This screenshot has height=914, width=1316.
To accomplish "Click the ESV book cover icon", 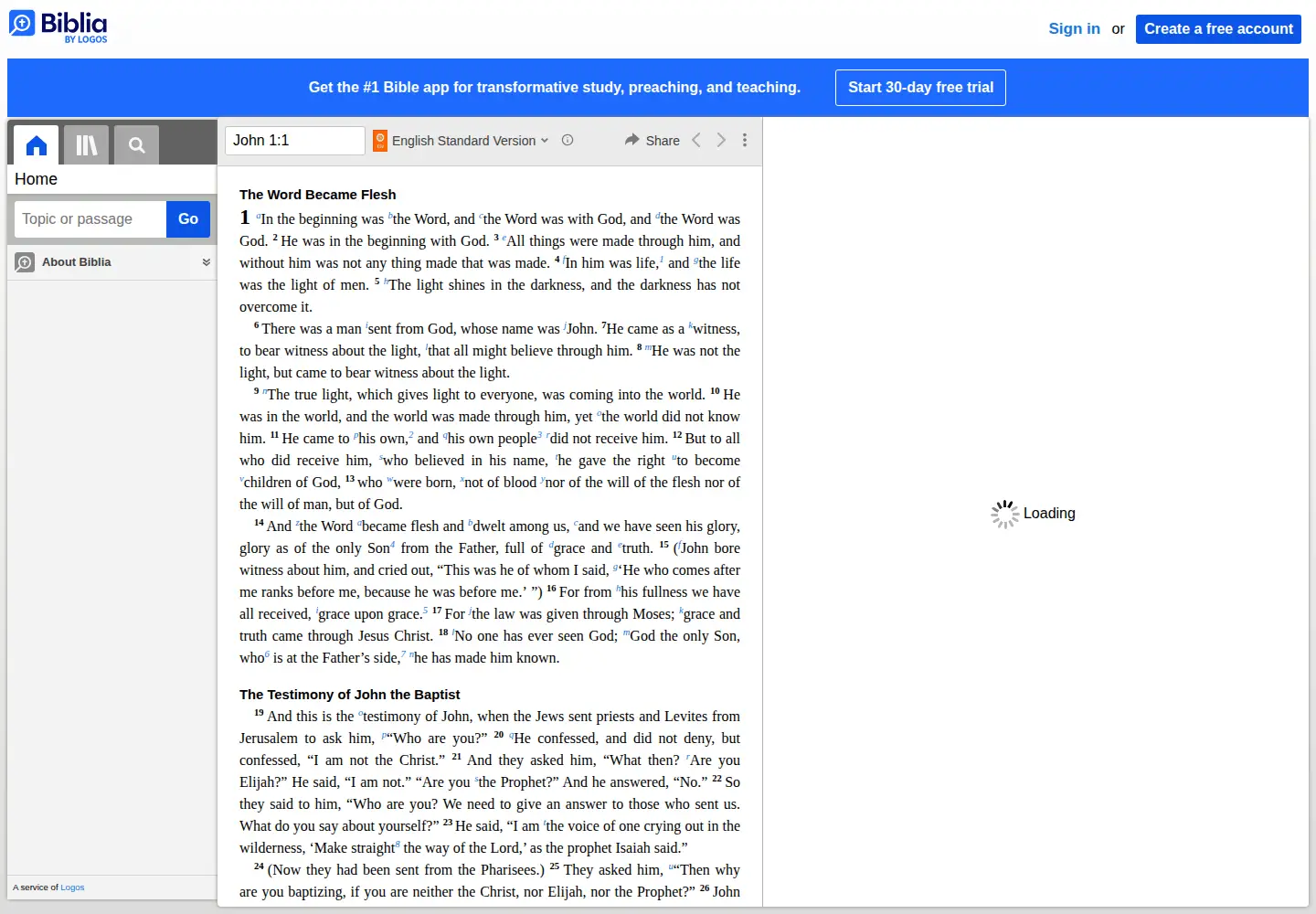I will point(380,141).
